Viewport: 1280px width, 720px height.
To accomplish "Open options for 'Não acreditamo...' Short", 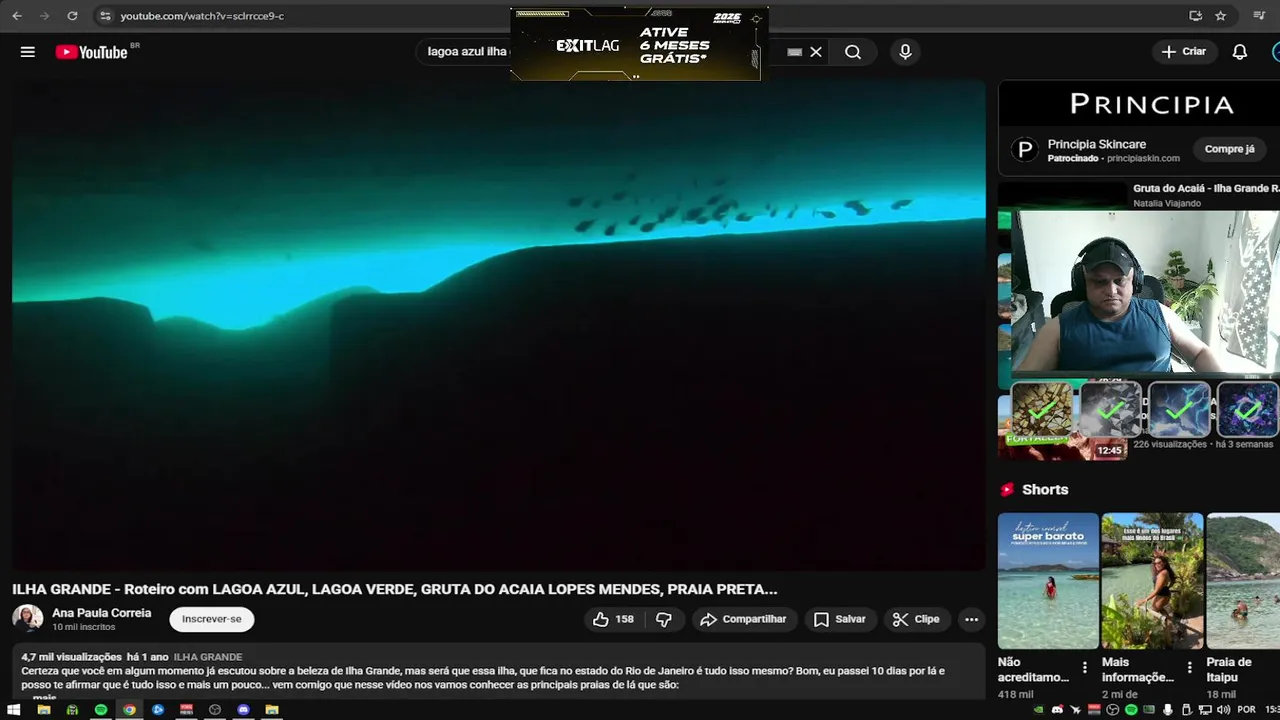I will (1085, 668).
